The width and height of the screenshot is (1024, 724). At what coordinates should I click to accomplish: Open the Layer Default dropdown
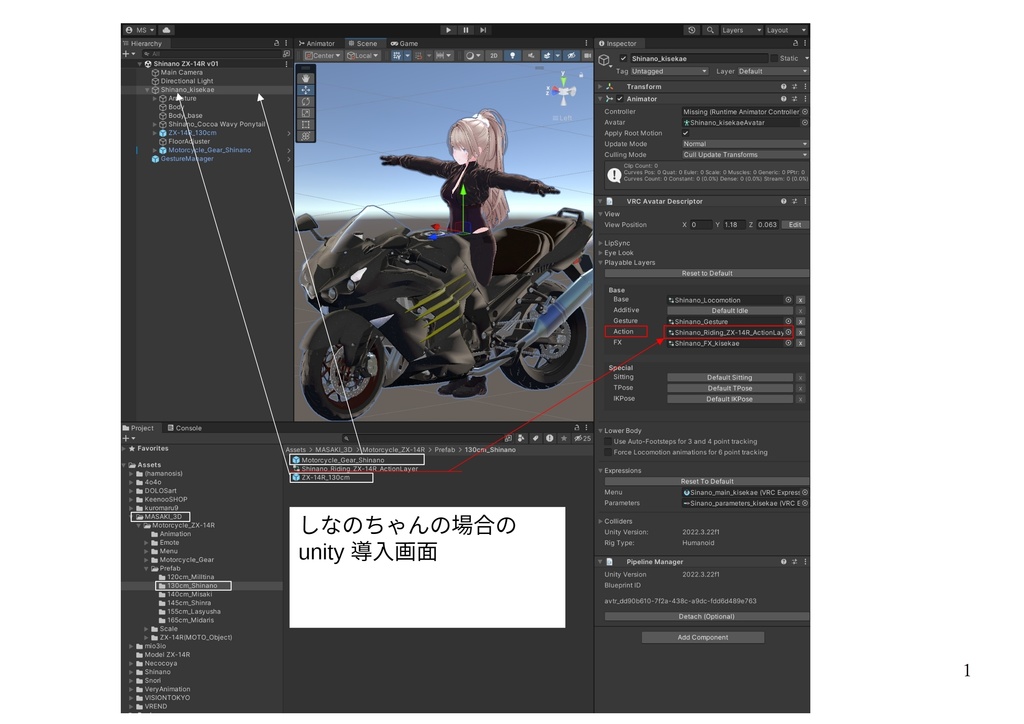(773, 72)
